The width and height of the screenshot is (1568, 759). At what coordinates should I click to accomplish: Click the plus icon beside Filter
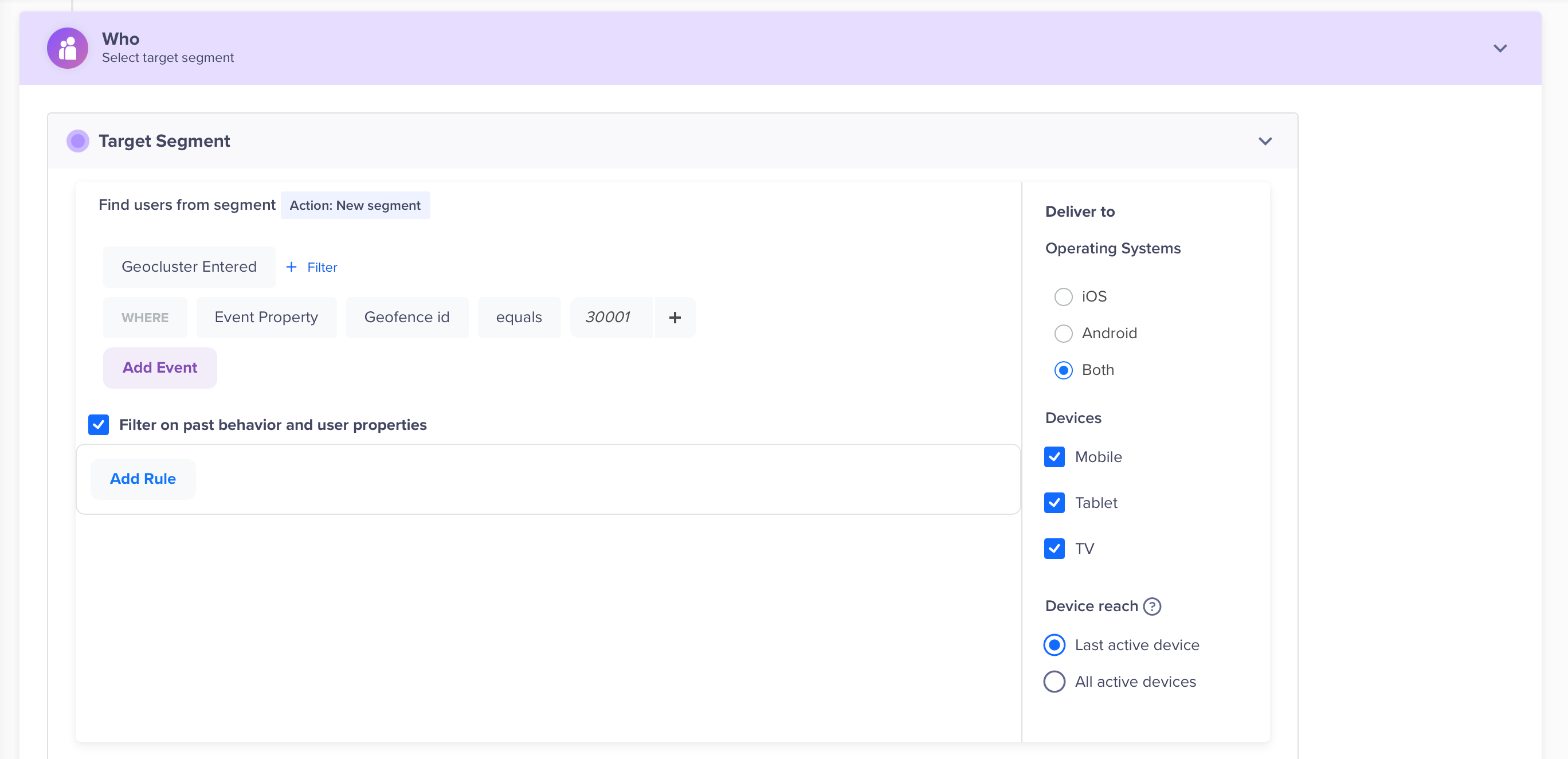292,267
